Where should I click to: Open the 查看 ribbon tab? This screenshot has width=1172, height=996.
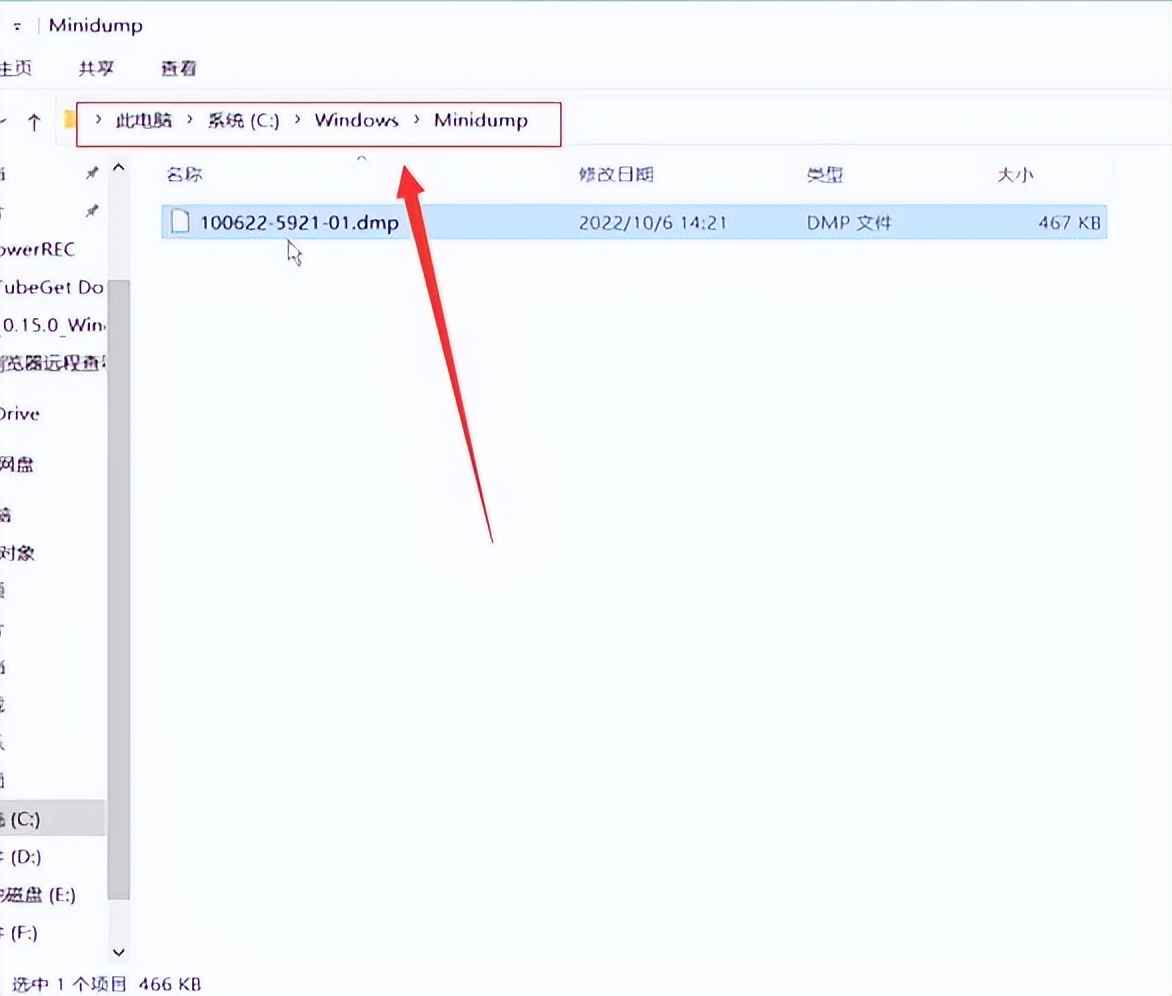[x=179, y=69]
